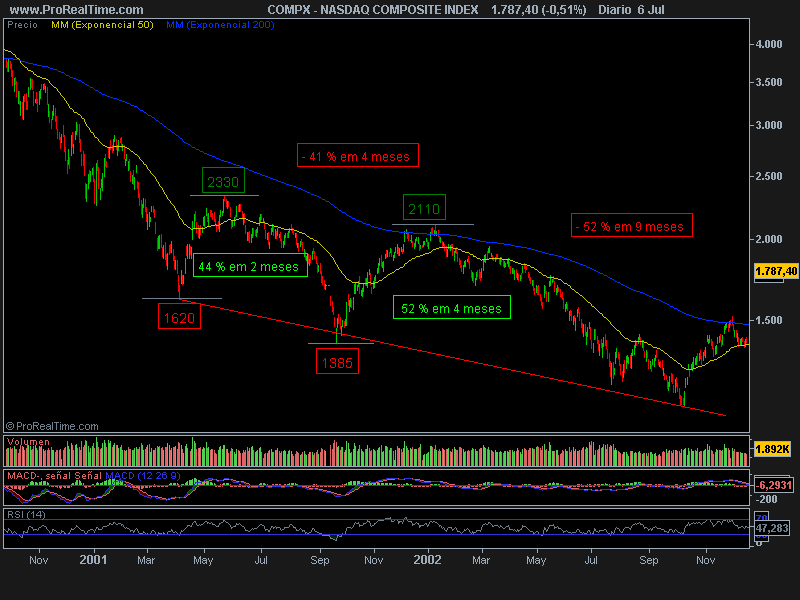The width and height of the screenshot is (800, 600).
Task: Click the © ProRealTime.com copyright text
Action: point(52,426)
